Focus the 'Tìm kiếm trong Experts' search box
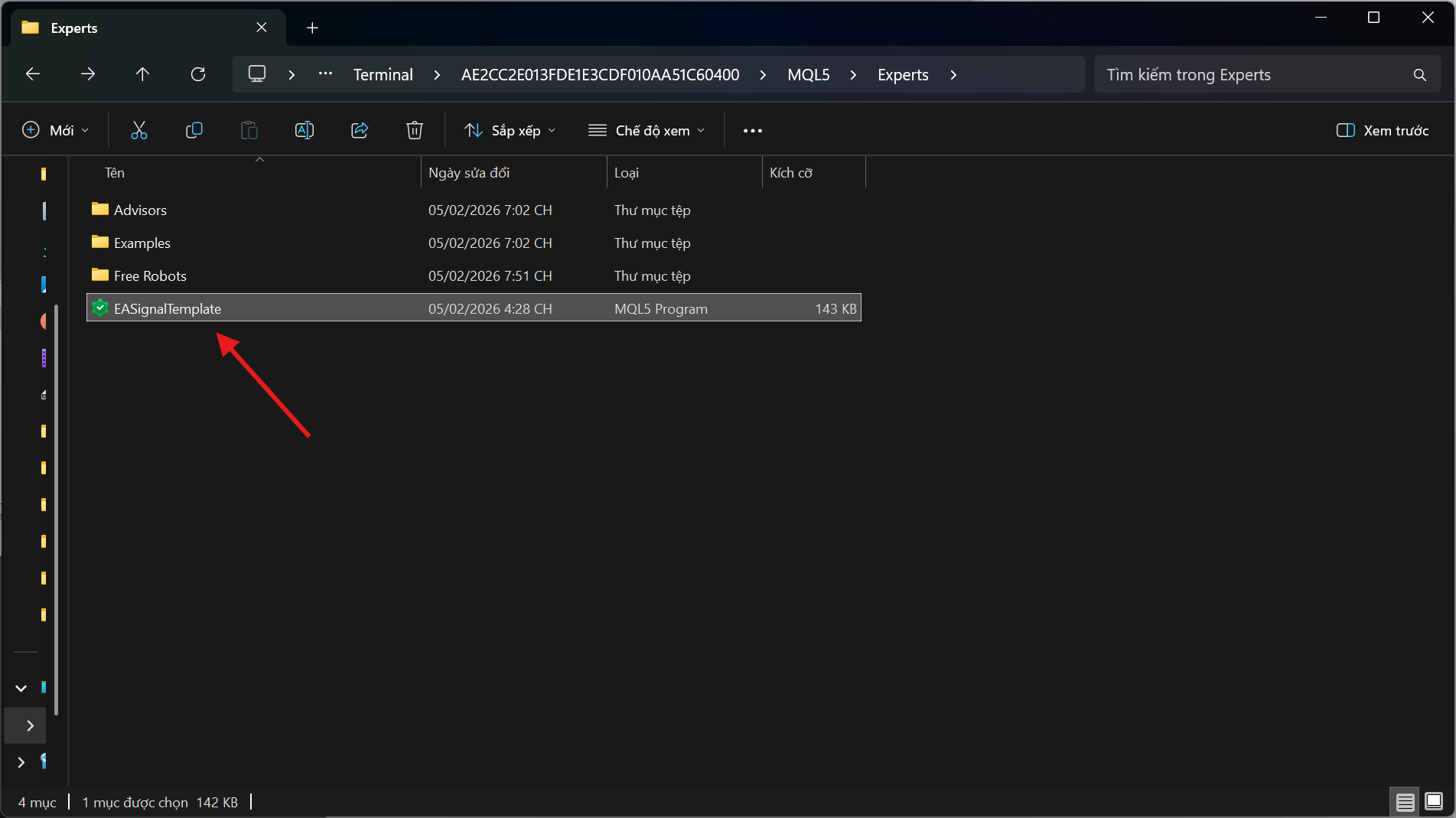This screenshot has height=818, width=1456. tap(1267, 74)
